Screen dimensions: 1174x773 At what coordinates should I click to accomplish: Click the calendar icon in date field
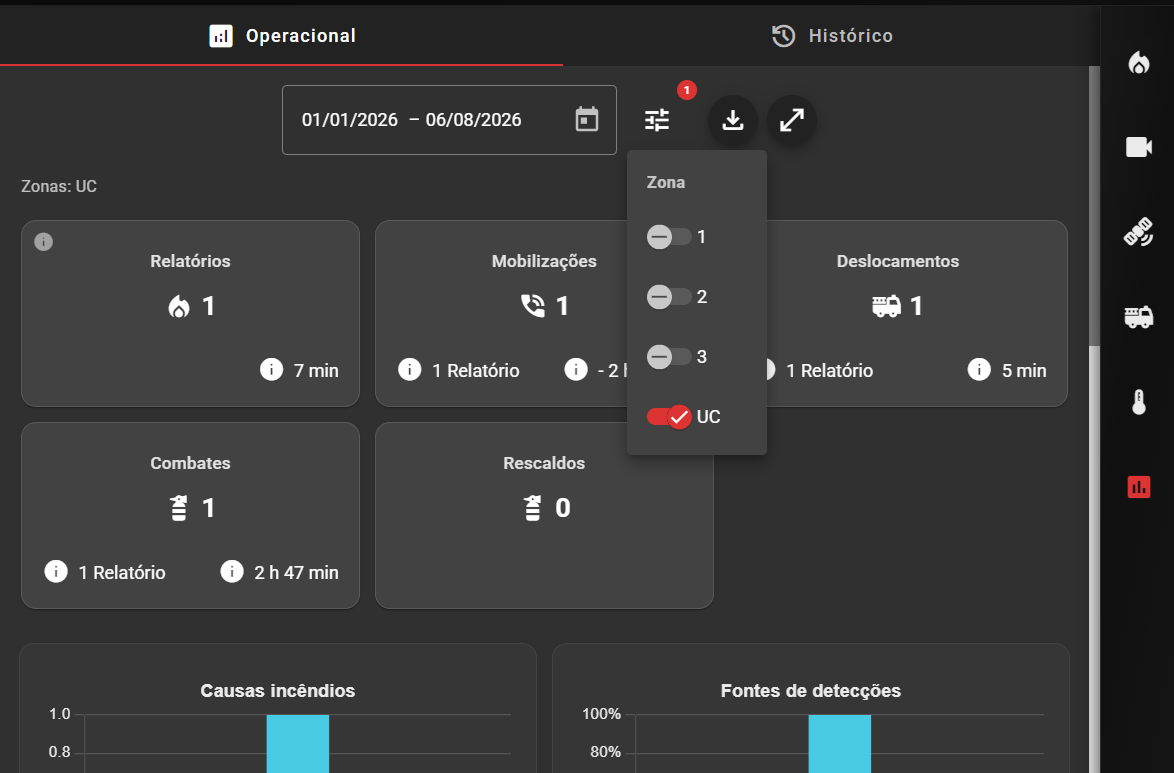[587, 119]
